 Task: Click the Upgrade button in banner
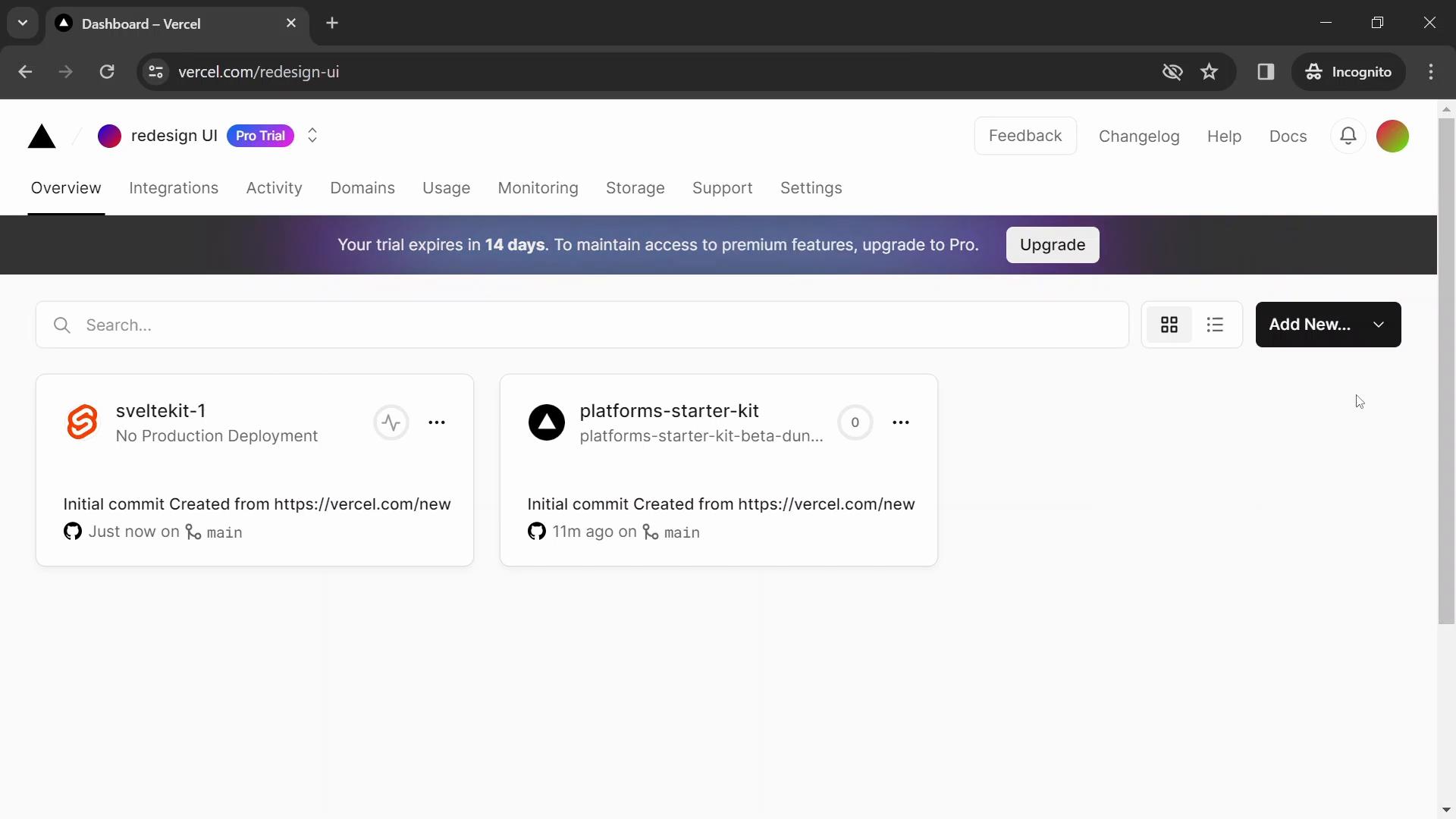tap(1053, 245)
